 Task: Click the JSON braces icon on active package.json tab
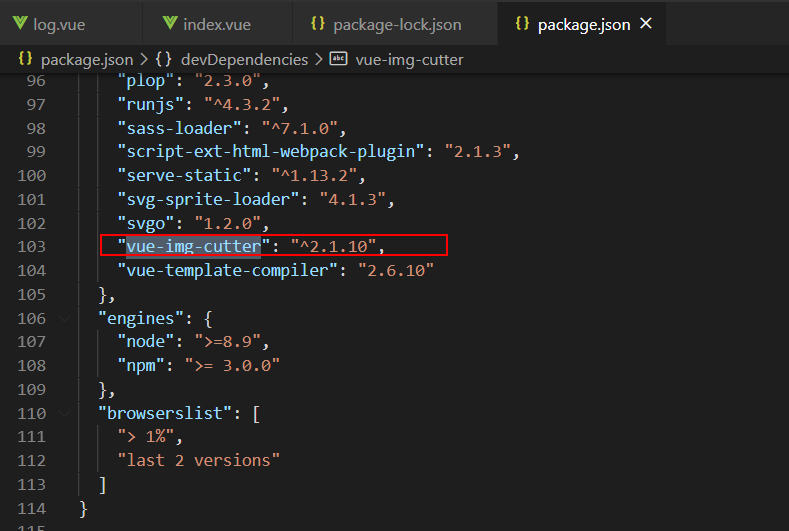click(x=522, y=23)
